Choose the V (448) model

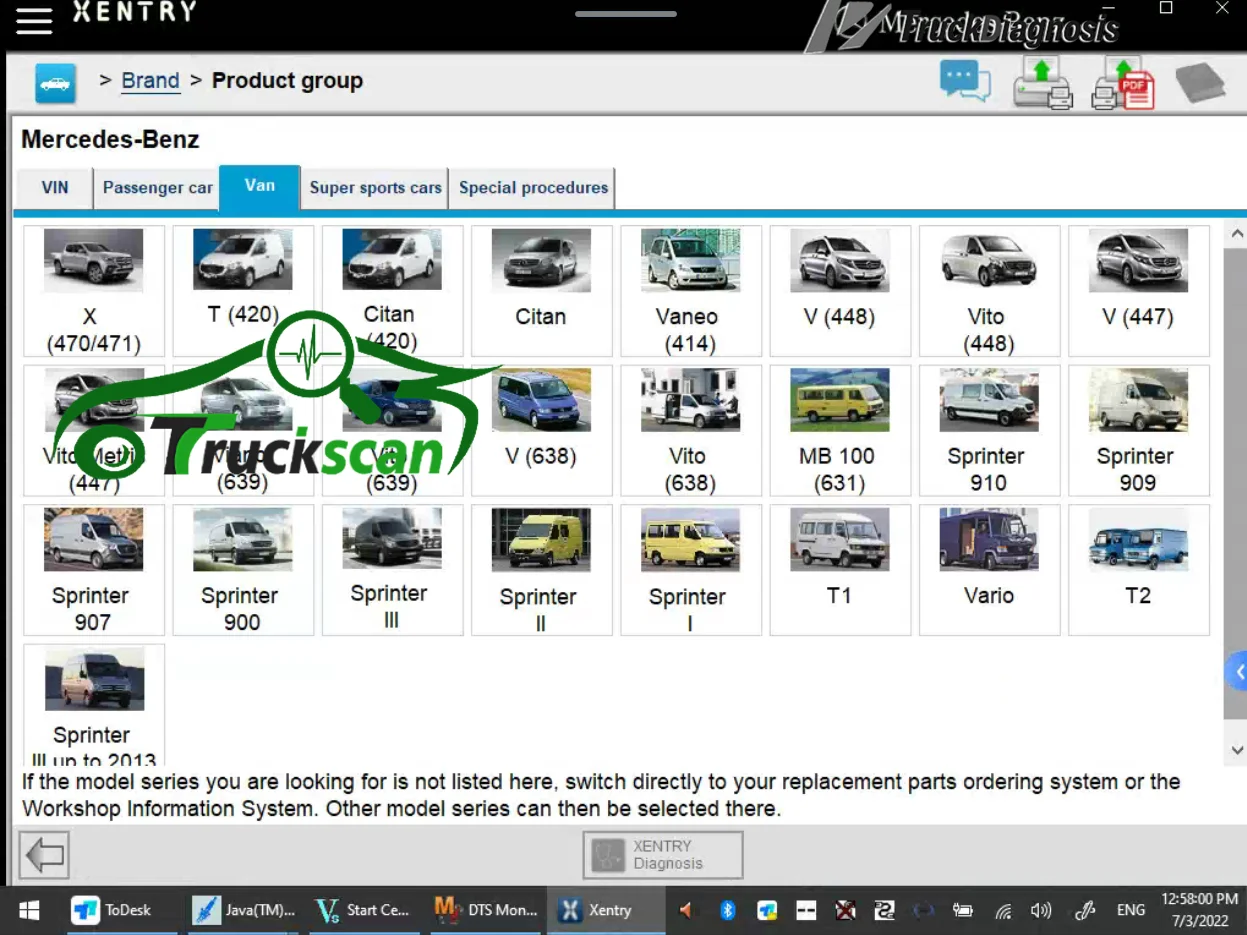click(x=840, y=291)
